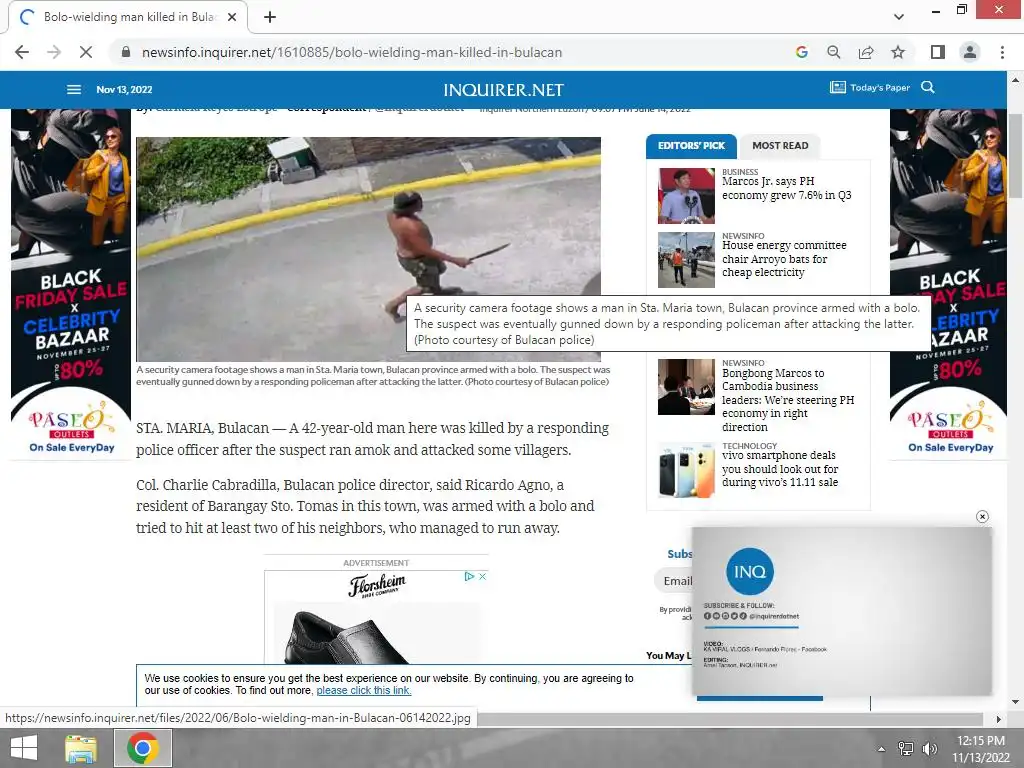Switch to the Editors' Pick tab
This screenshot has width=1024, height=768.
click(x=691, y=146)
